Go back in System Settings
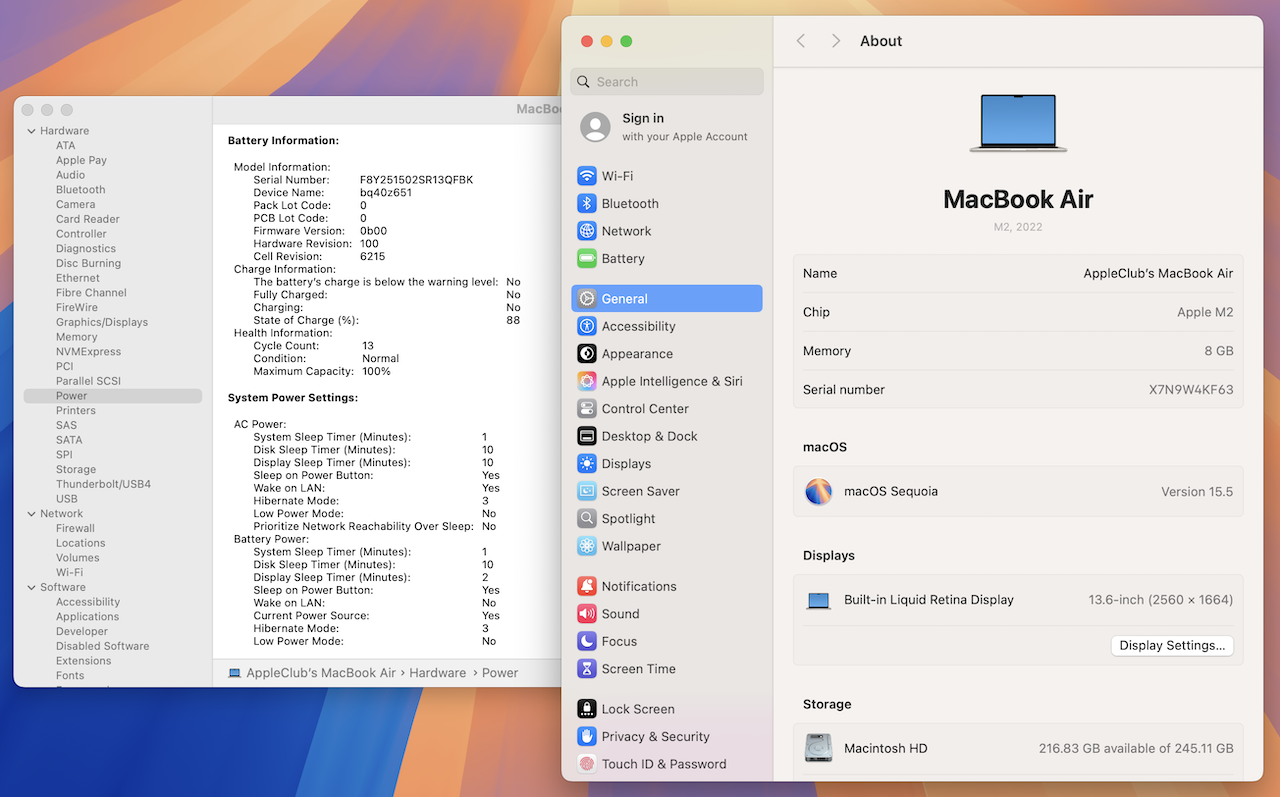Viewport: 1280px width, 797px height. [800, 41]
